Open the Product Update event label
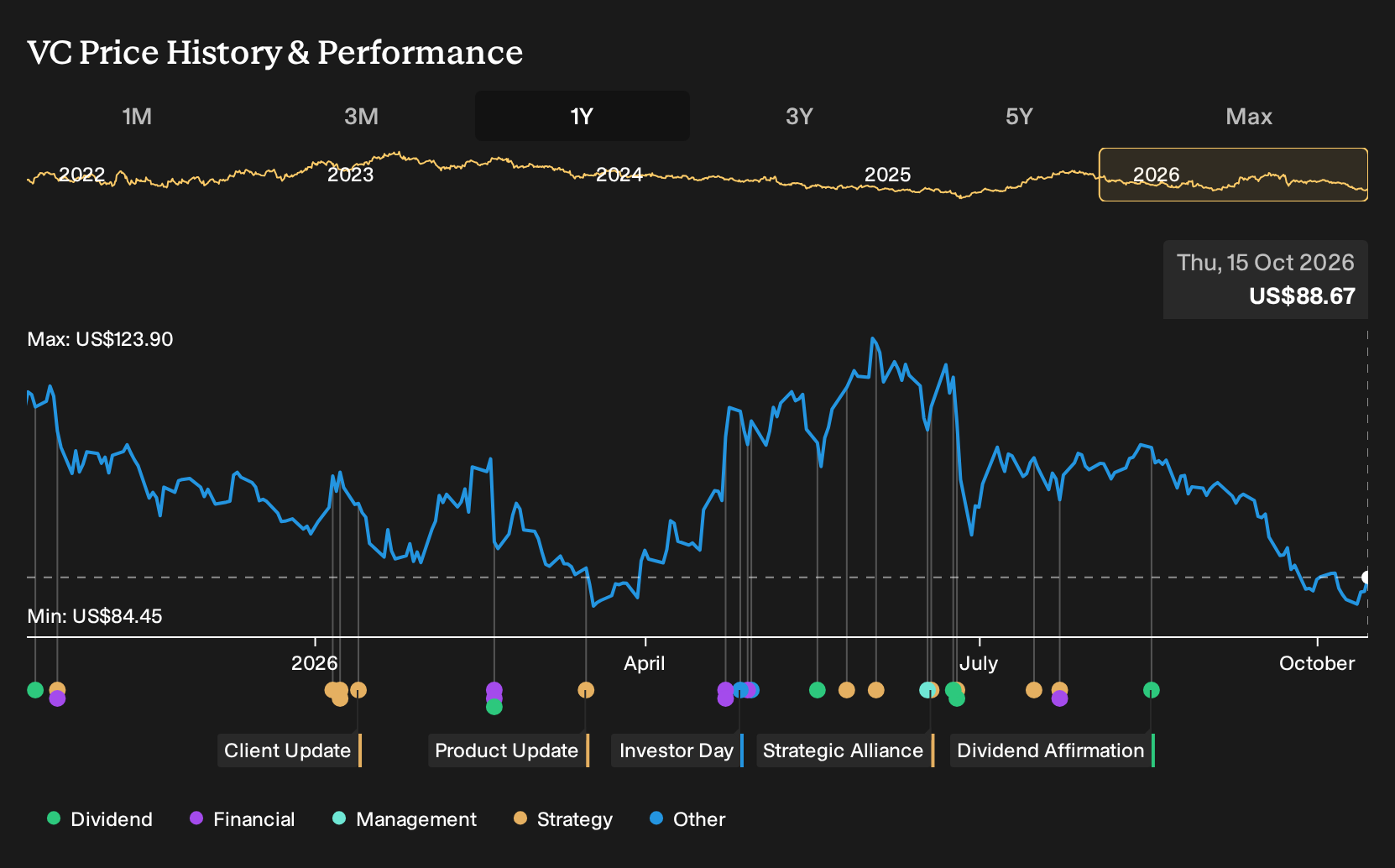 coord(508,750)
